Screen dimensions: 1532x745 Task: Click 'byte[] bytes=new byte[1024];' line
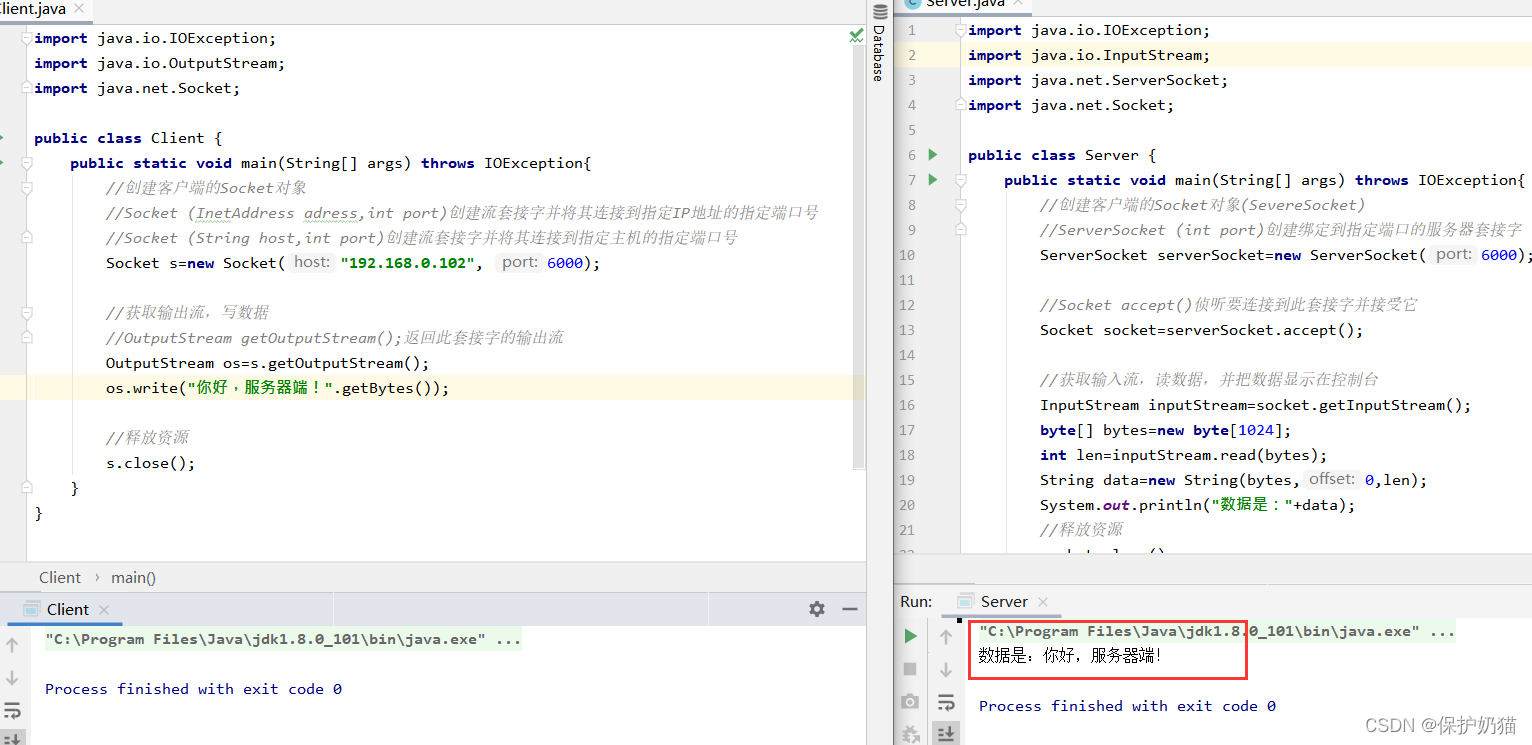click(1165, 430)
